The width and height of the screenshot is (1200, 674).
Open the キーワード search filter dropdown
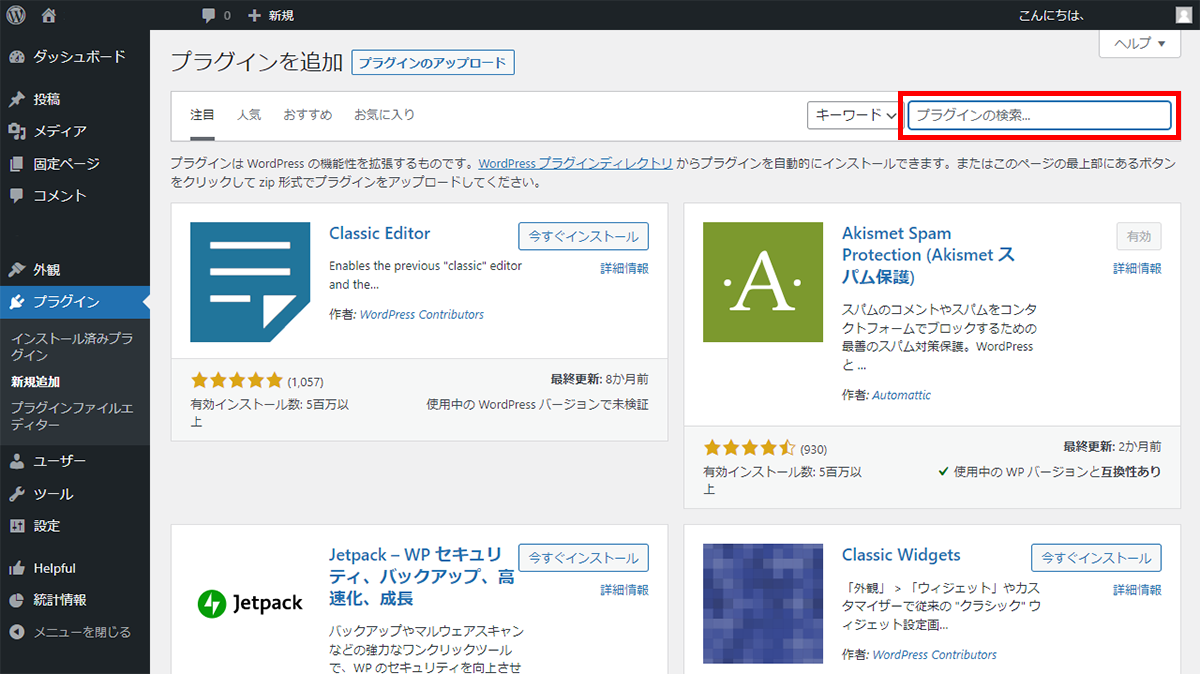[x=853, y=115]
